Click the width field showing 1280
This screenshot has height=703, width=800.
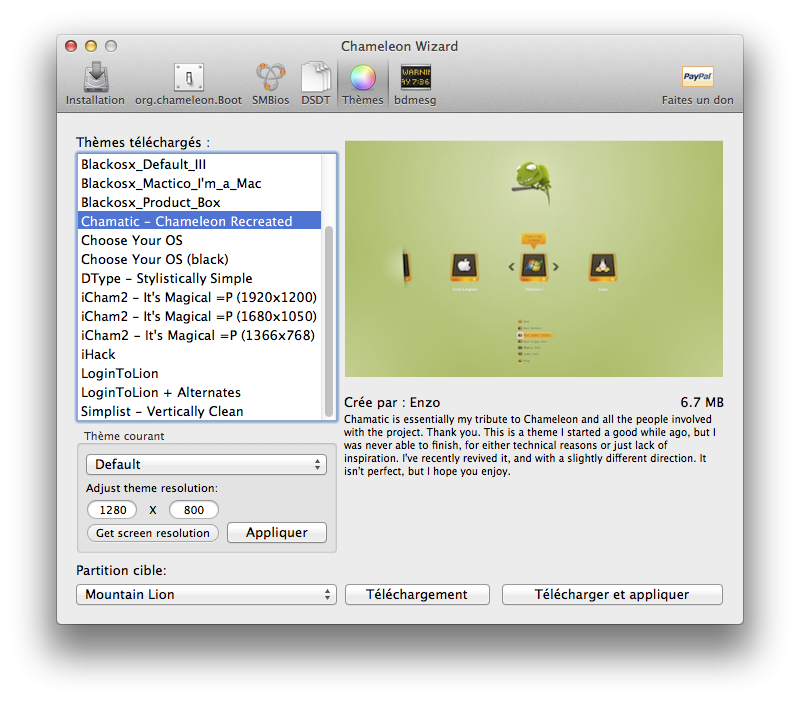coord(112,510)
